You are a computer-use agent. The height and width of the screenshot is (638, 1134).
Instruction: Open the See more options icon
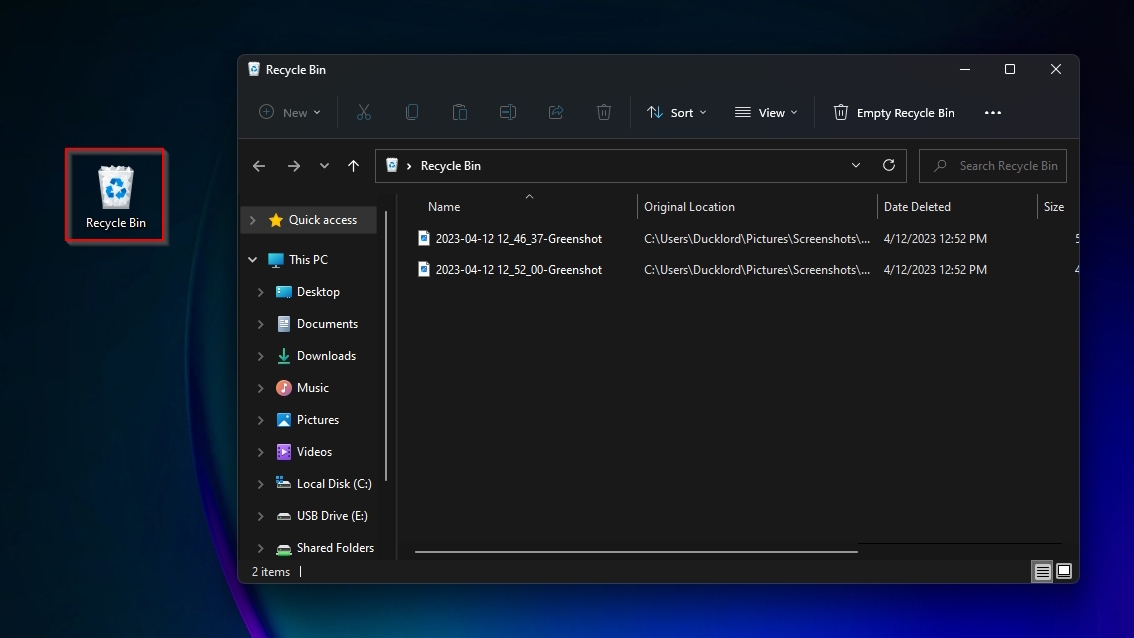[x=993, y=112]
